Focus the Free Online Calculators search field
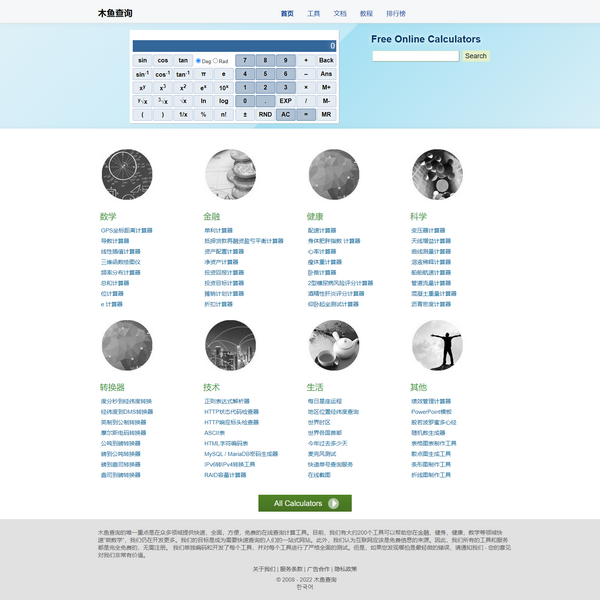The height and width of the screenshot is (600, 600). coord(415,56)
